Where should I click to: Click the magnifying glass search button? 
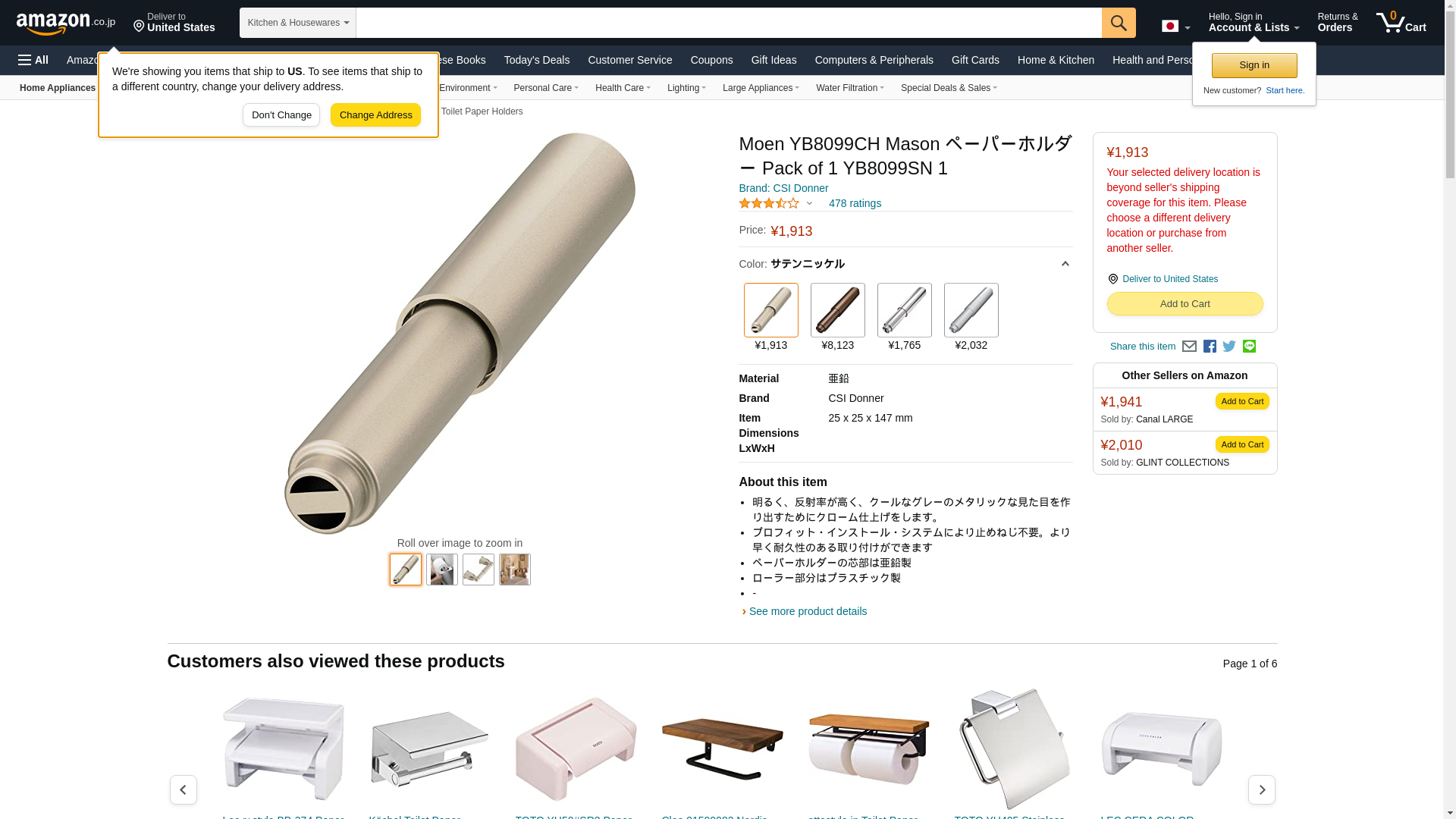pyautogui.click(x=1119, y=23)
